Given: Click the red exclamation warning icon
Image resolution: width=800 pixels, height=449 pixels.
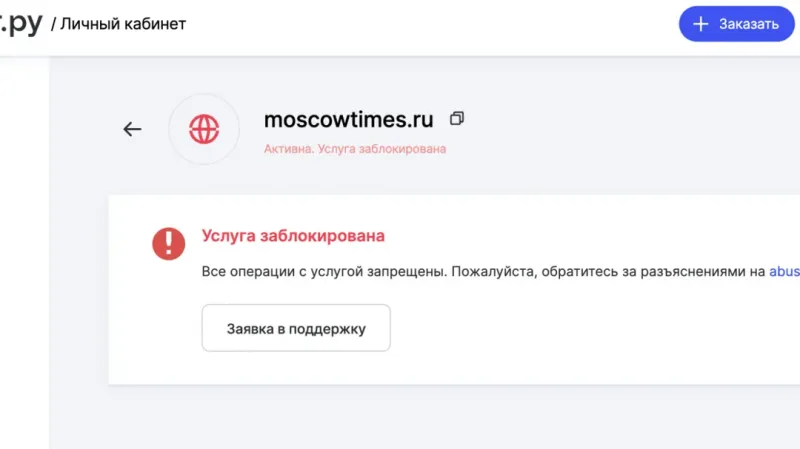Looking at the screenshot, I should 168,243.
